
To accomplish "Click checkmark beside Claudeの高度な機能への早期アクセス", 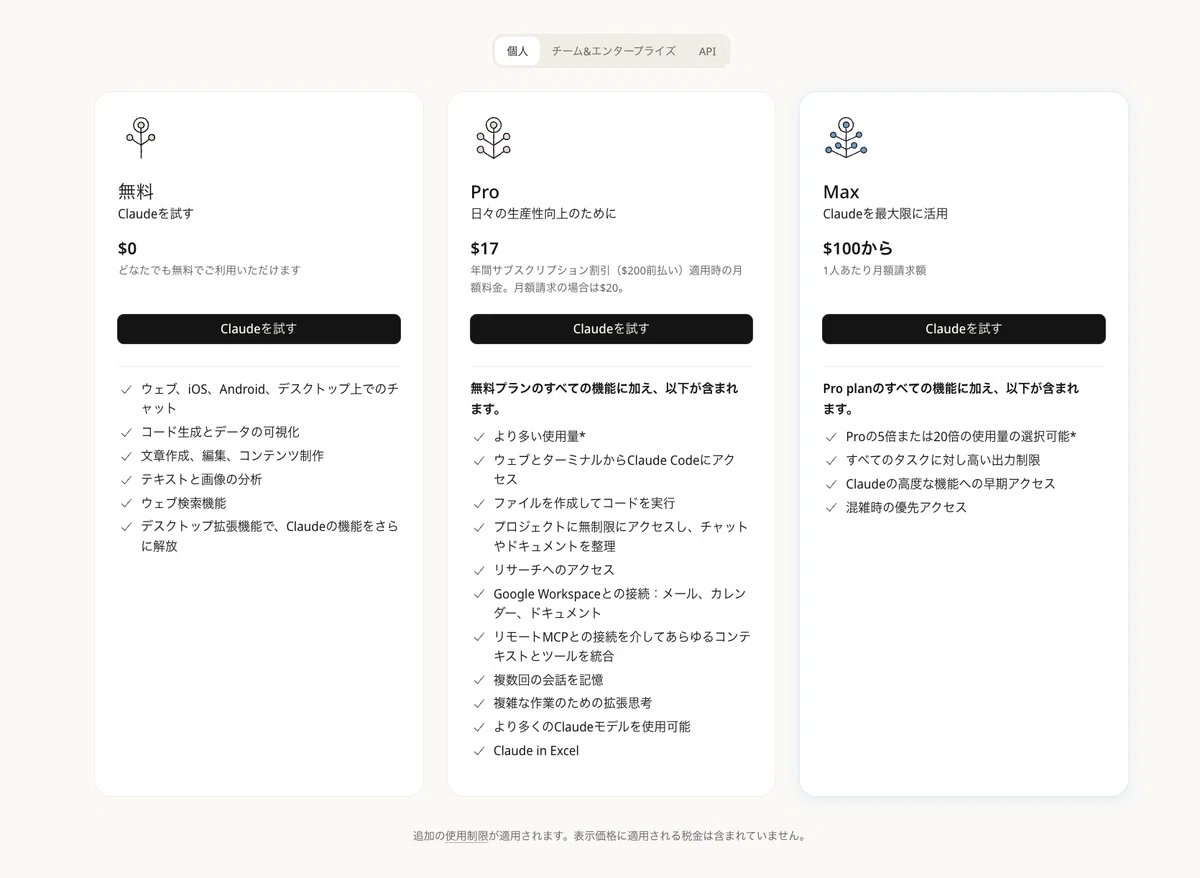I will click(831, 484).
